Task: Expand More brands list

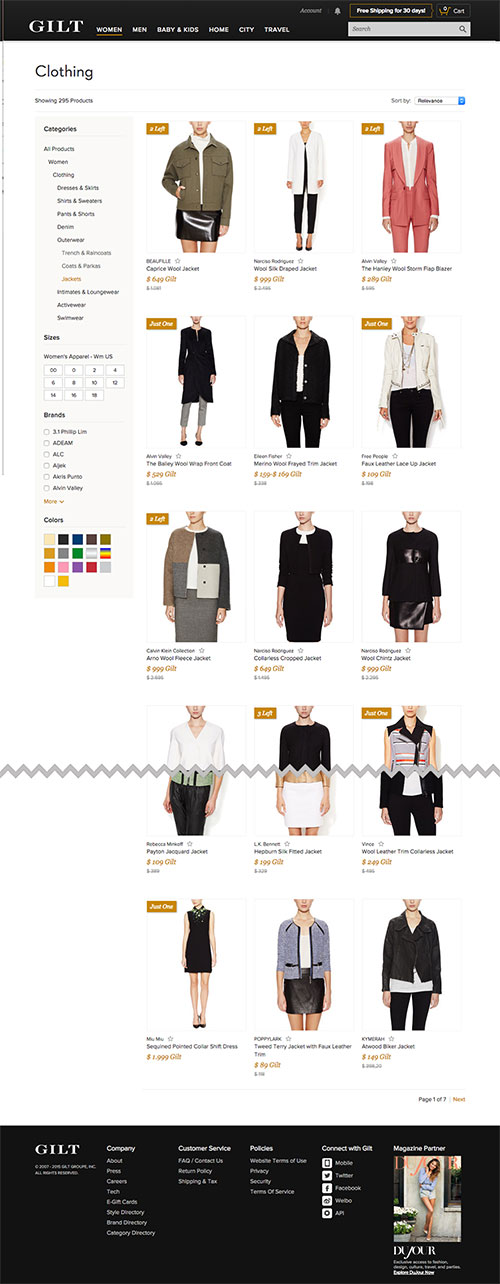Action: pos(54,501)
